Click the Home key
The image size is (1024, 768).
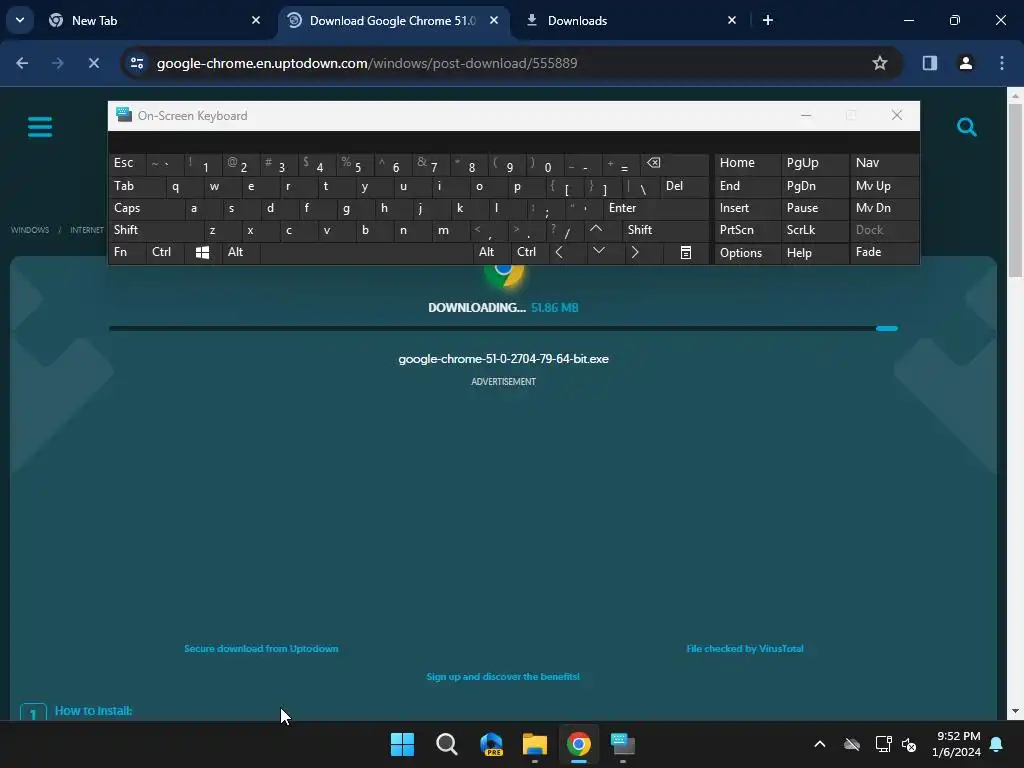pos(747,163)
